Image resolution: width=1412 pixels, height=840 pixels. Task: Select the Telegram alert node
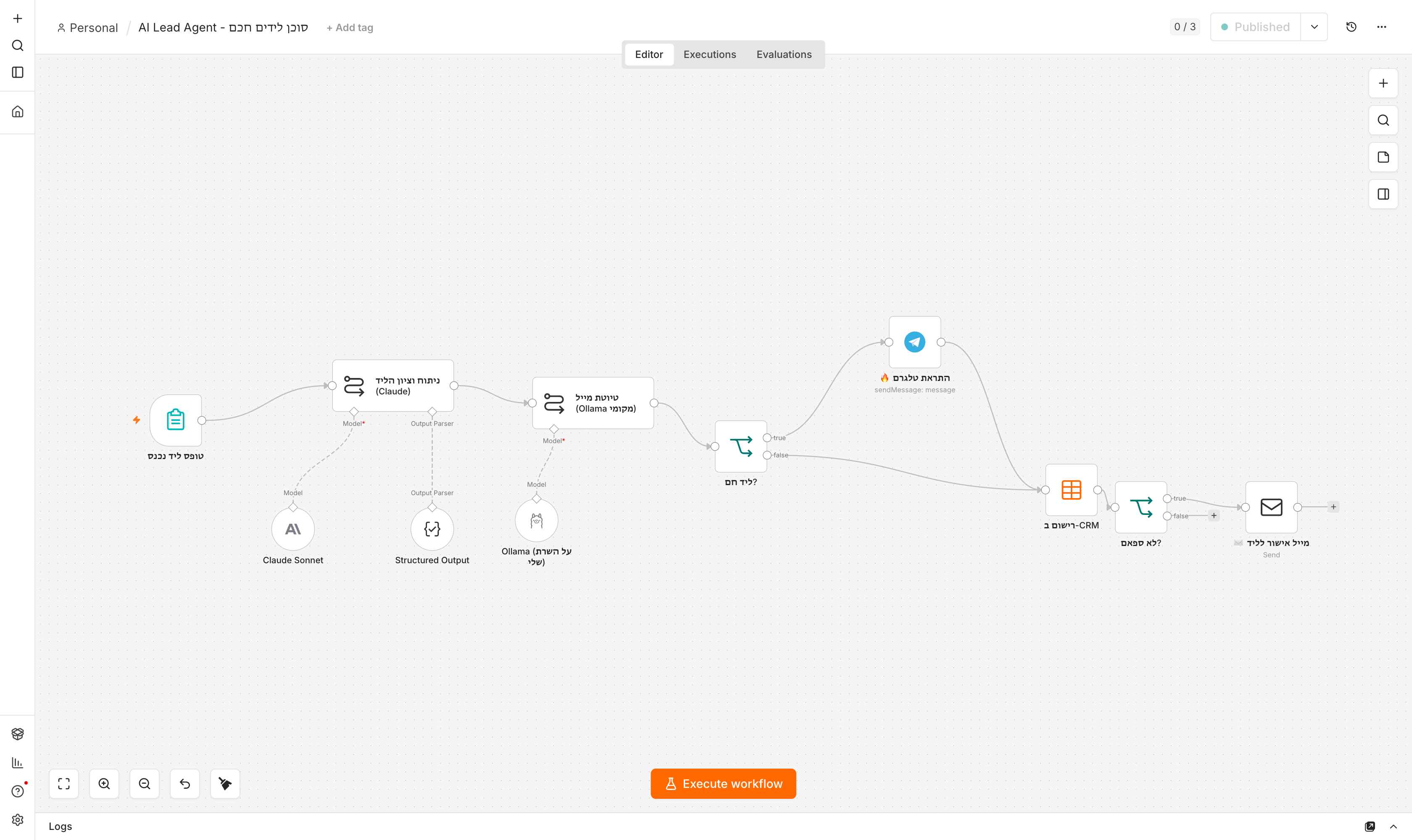(915, 342)
